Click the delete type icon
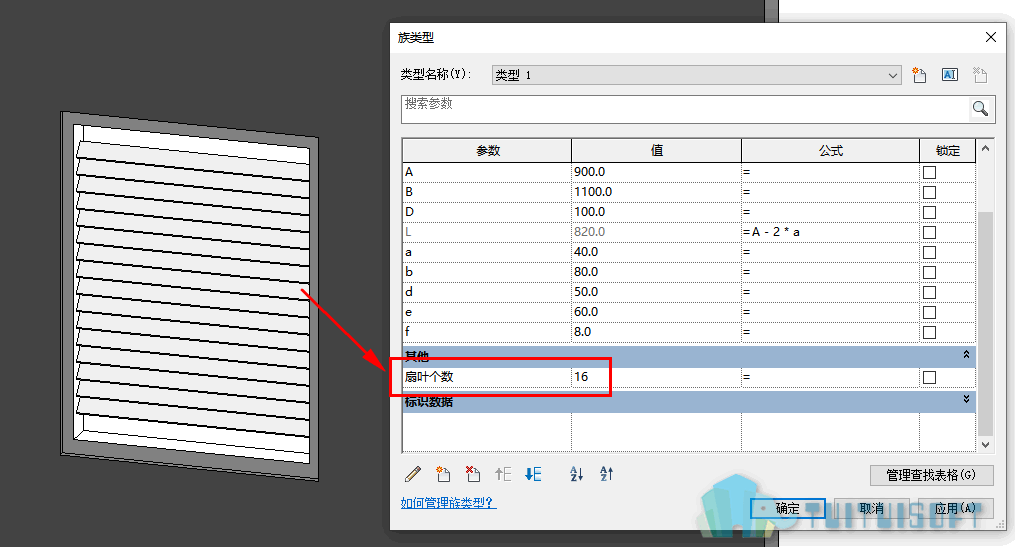Viewport: 1015px width, 547px height. click(980, 75)
